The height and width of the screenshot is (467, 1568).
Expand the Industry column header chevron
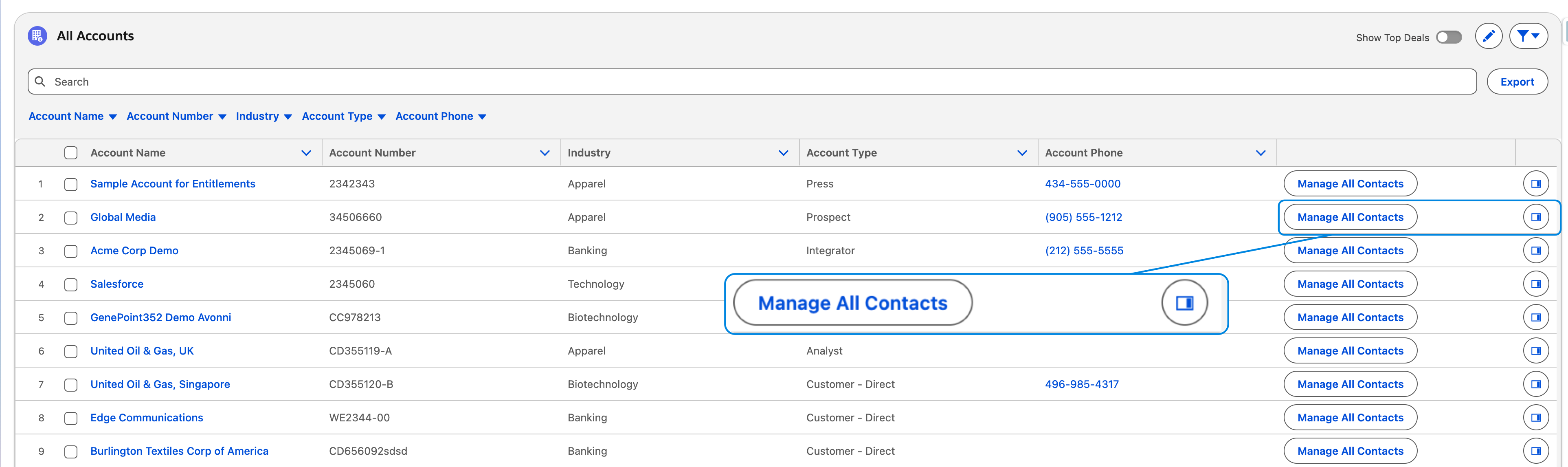(783, 153)
